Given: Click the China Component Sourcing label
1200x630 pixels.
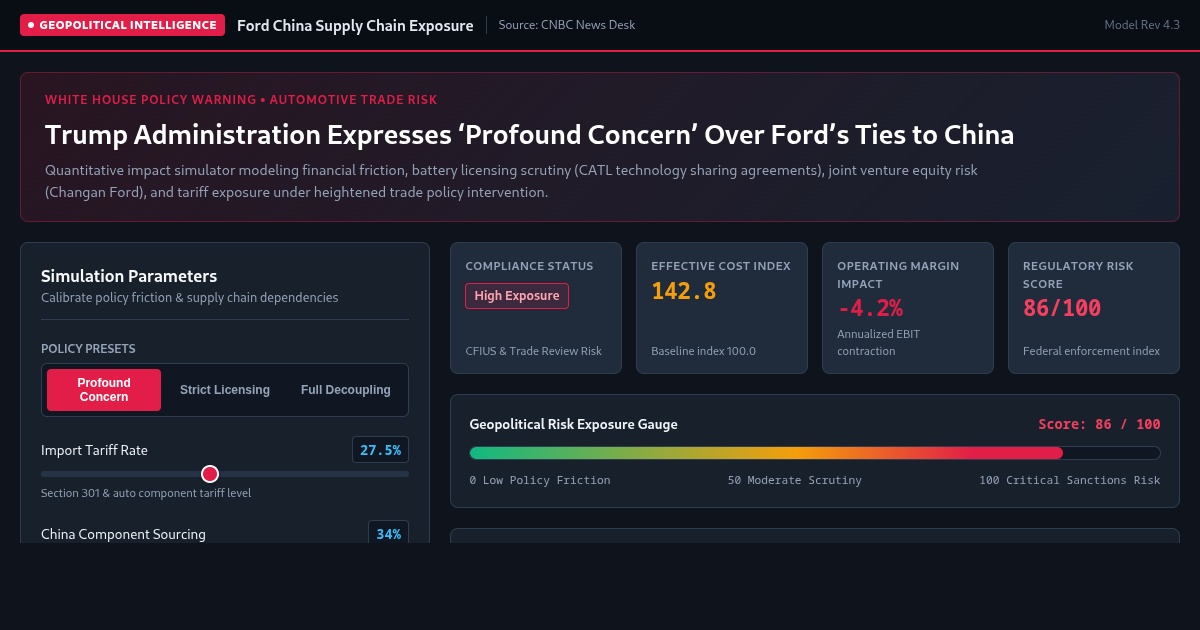Looking at the screenshot, I should (123, 534).
